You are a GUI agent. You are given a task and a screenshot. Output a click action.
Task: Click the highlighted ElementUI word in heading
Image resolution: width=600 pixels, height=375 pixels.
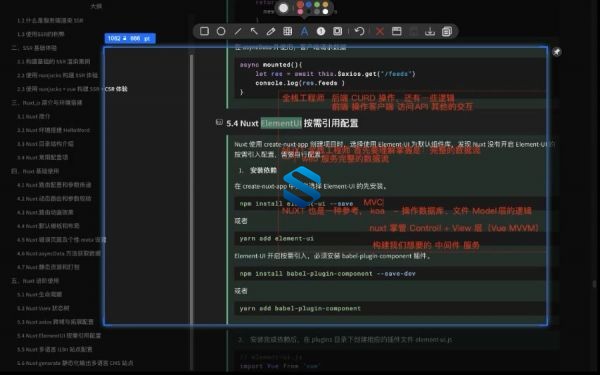pyautogui.click(x=281, y=123)
